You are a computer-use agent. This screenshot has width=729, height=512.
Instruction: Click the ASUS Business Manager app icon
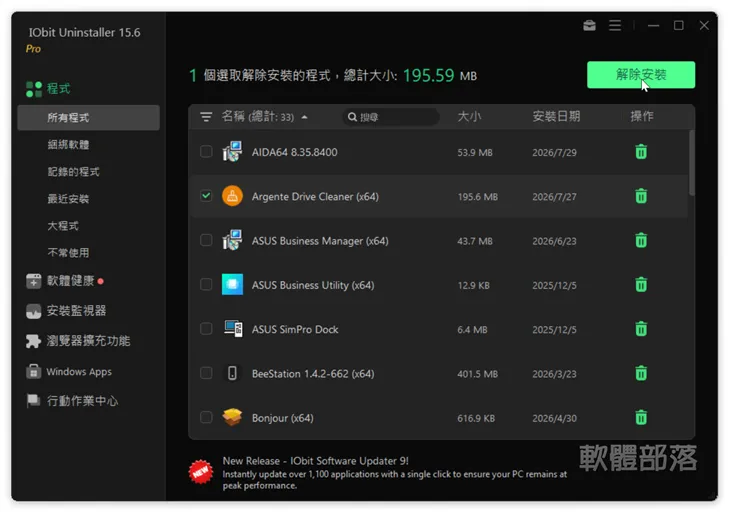point(232,240)
